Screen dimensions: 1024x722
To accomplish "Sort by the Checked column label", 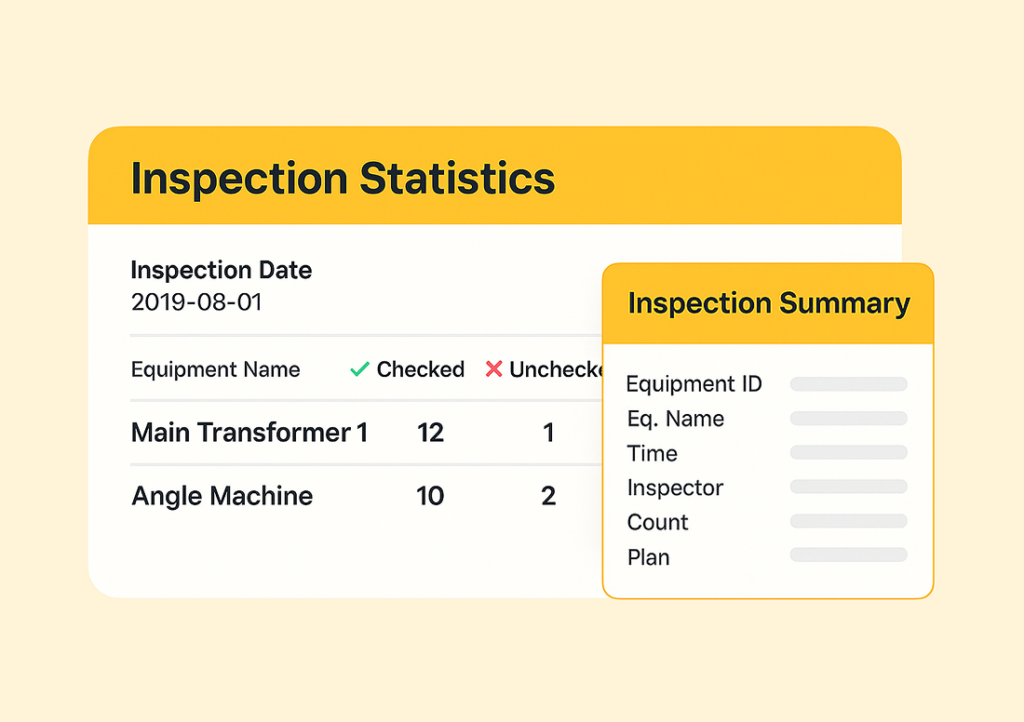I will coord(420,370).
